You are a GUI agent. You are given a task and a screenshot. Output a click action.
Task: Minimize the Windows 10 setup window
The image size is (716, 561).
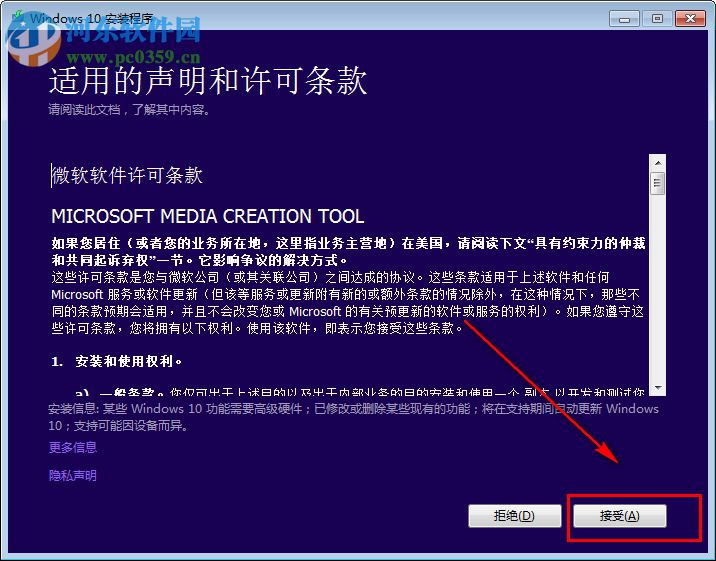pyautogui.click(x=624, y=19)
